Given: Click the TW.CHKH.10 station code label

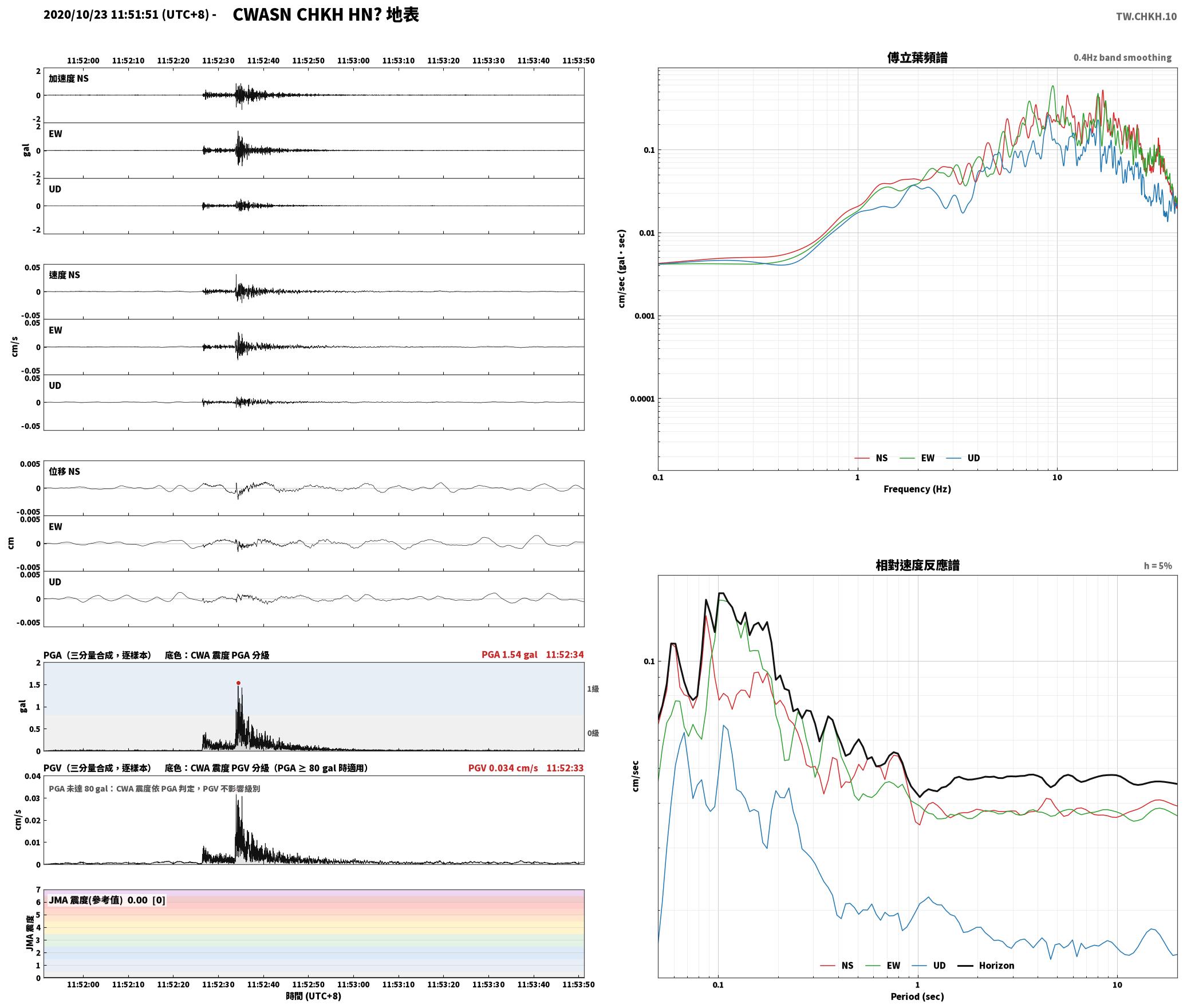Looking at the screenshot, I should [x=1146, y=17].
